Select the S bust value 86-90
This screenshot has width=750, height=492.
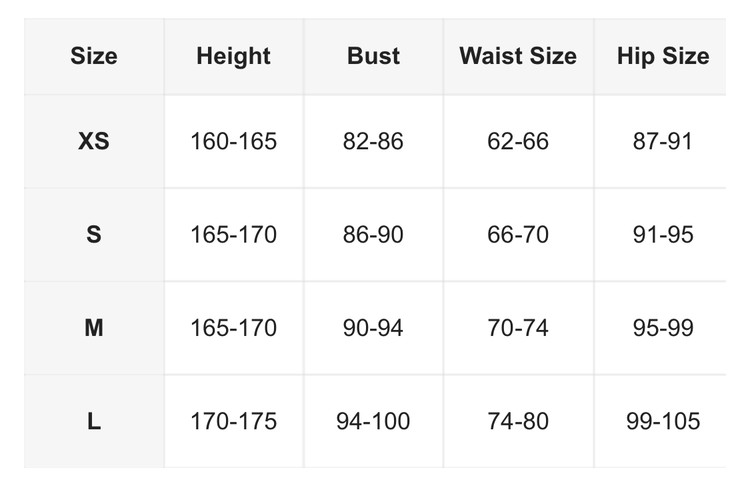point(373,235)
